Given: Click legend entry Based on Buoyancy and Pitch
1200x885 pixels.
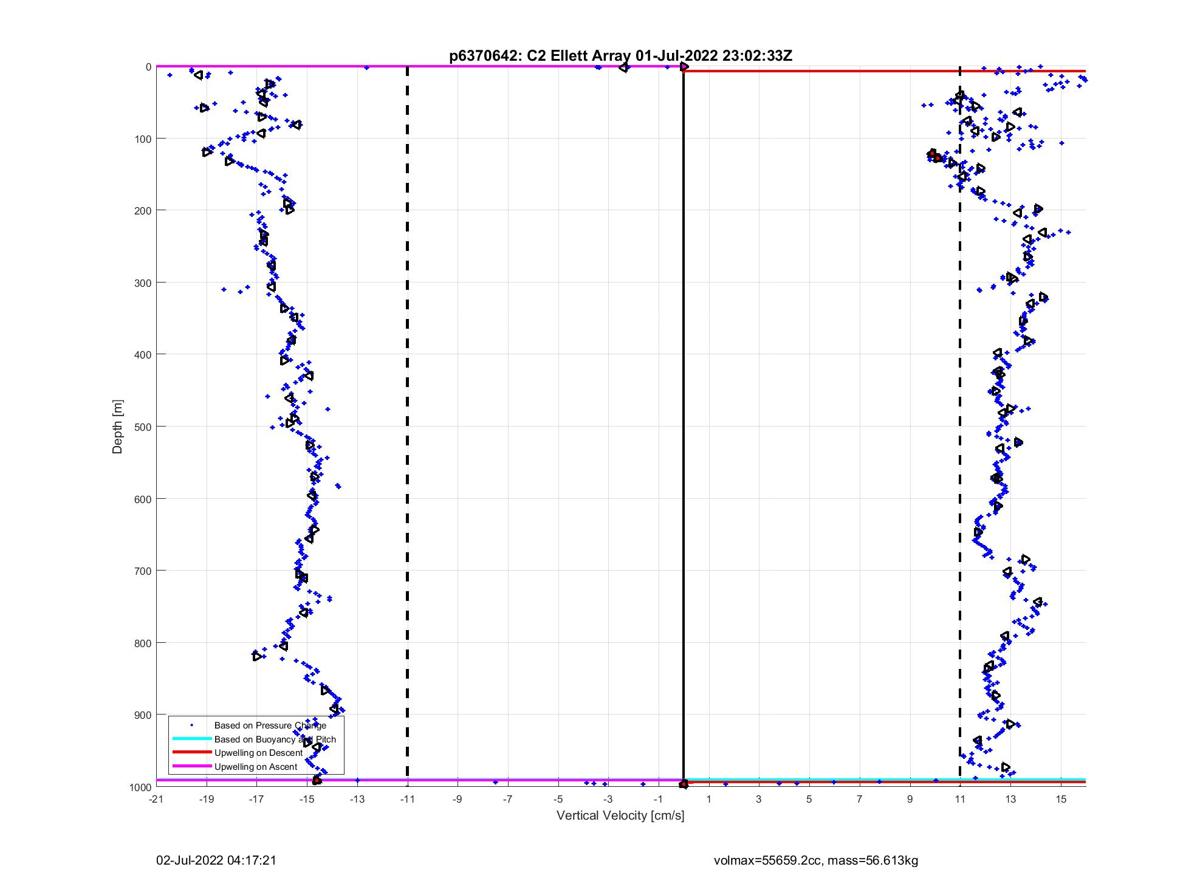Looking at the screenshot, I should pos(275,739).
